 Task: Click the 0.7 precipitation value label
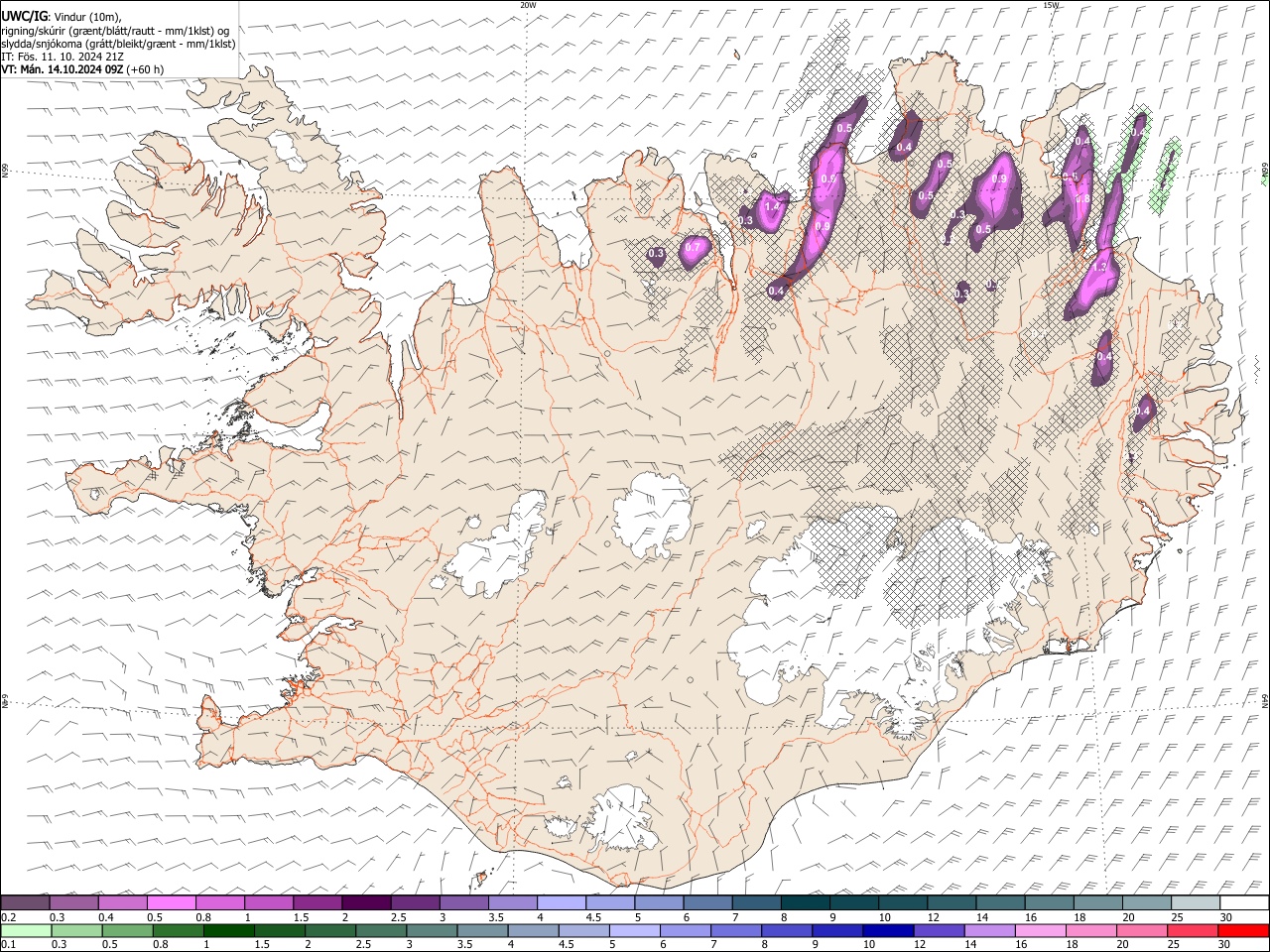point(694,247)
